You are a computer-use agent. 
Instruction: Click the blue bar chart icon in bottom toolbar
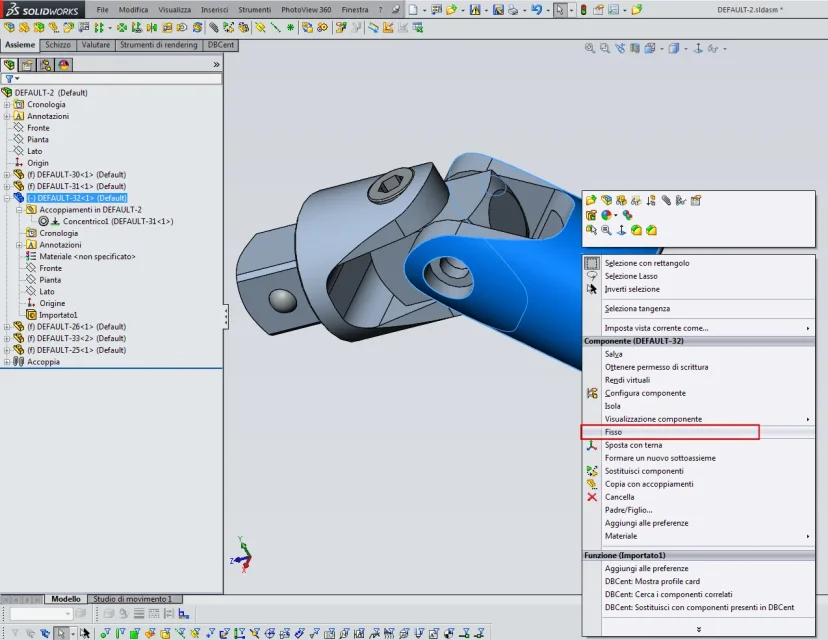point(184,614)
